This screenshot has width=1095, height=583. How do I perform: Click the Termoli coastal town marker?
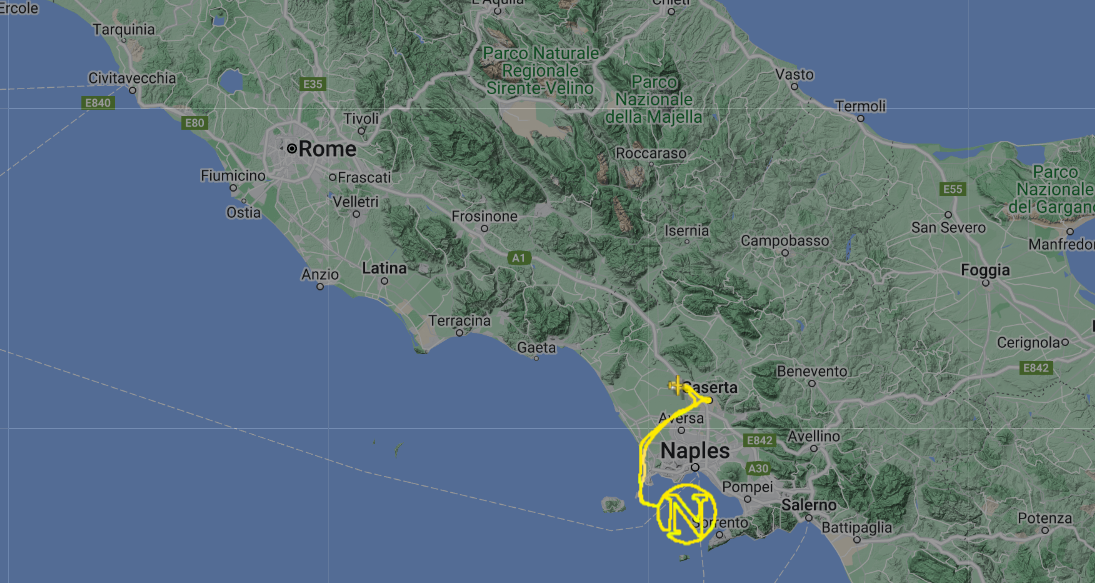pyautogui.click(x=860, y=119)
